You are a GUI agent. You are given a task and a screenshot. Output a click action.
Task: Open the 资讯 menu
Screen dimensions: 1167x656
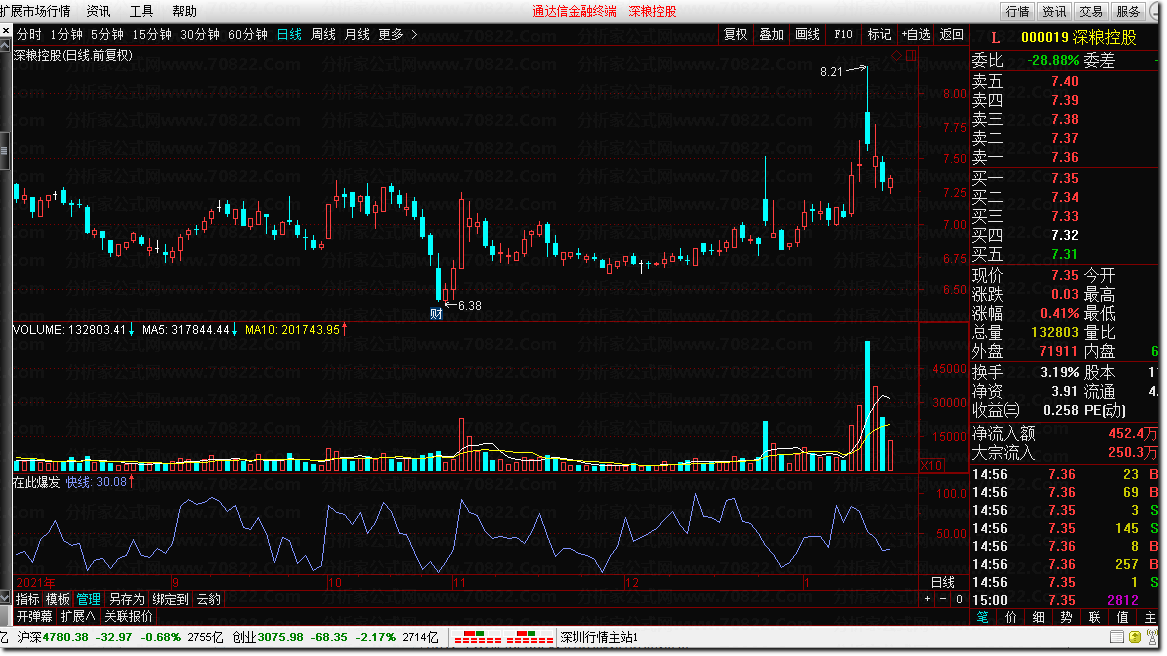point(98,11)
